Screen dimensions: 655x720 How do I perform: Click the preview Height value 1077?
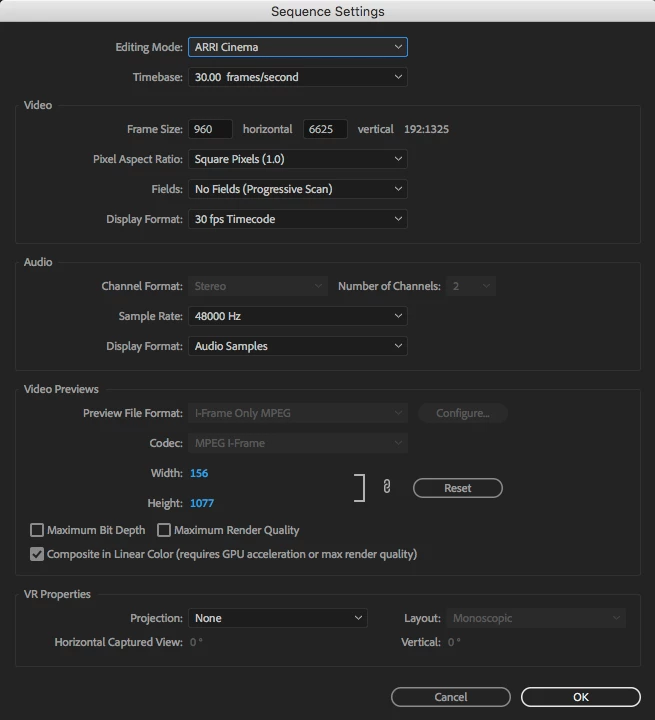202,503
